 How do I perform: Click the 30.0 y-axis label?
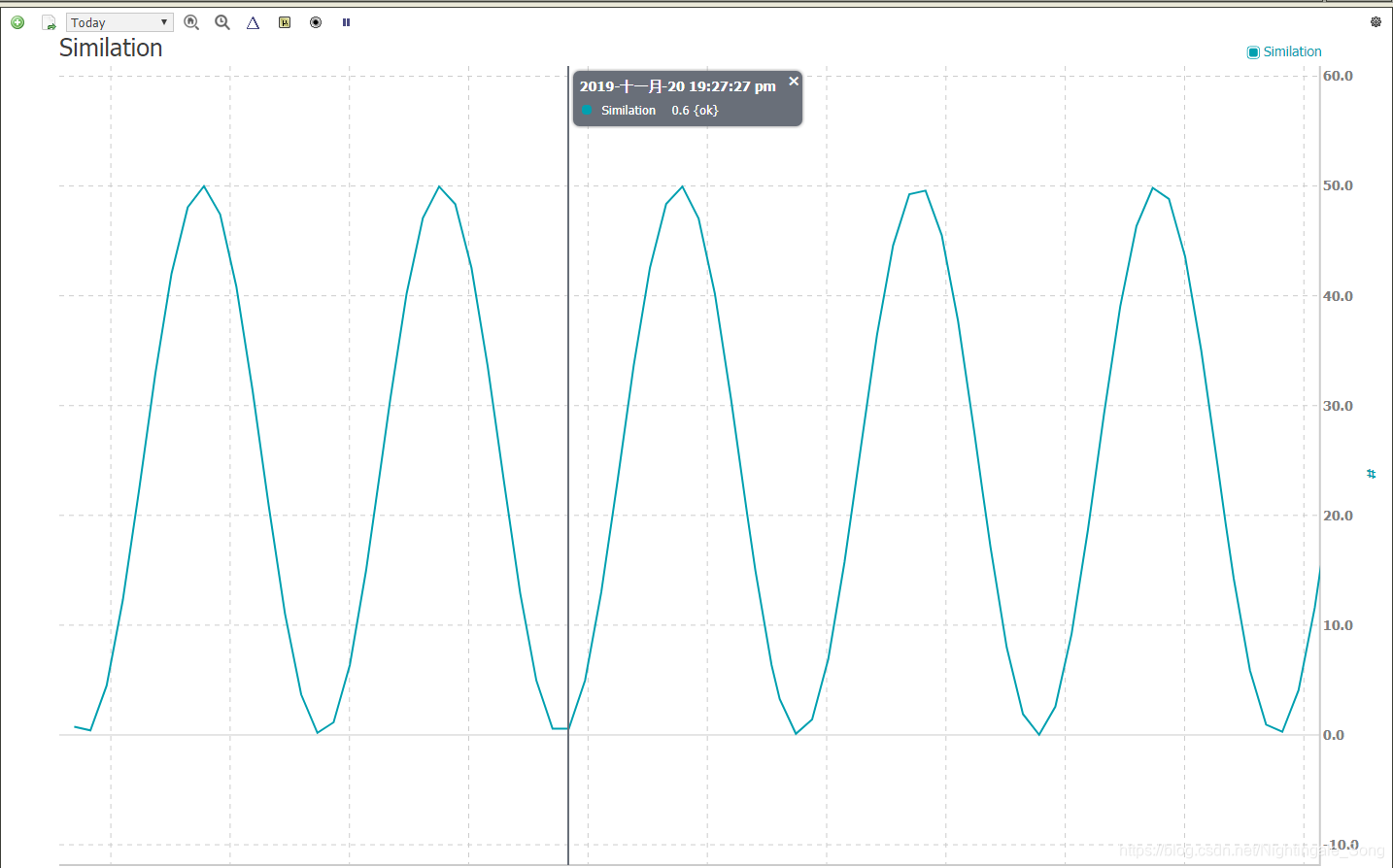[1338, 406]
